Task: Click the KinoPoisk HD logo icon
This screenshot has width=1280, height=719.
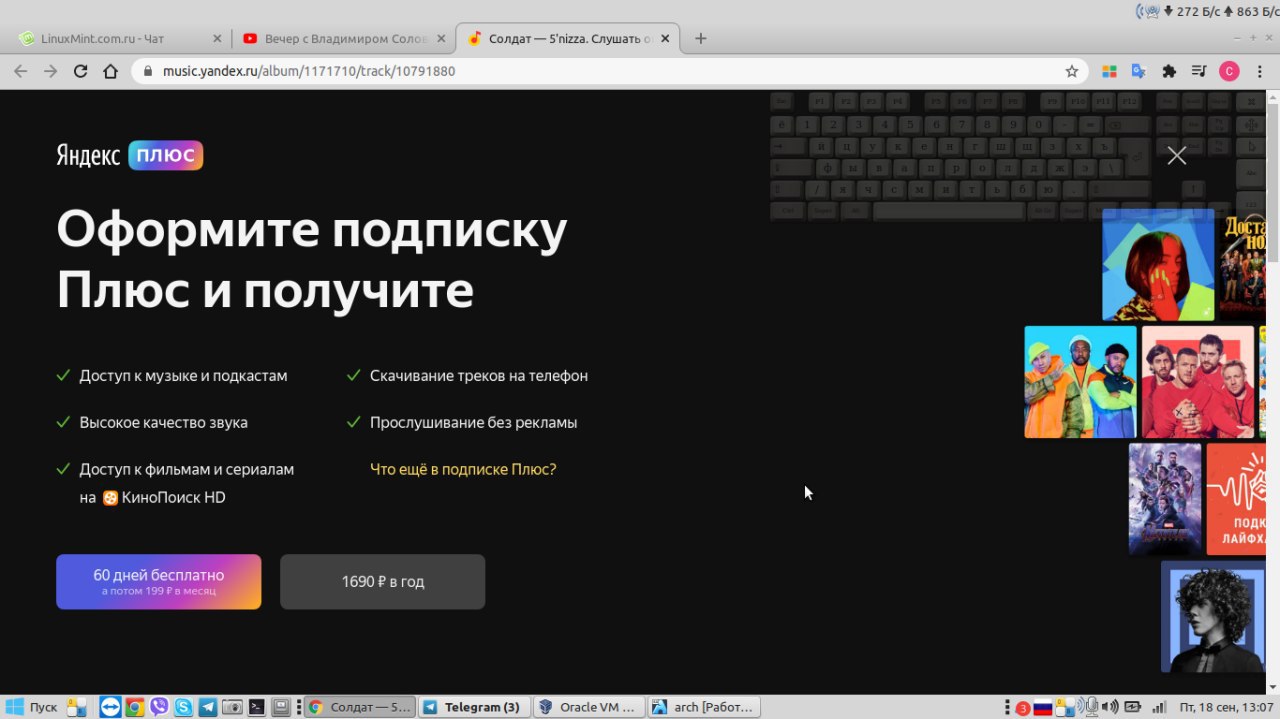Action: pos(110,497)
